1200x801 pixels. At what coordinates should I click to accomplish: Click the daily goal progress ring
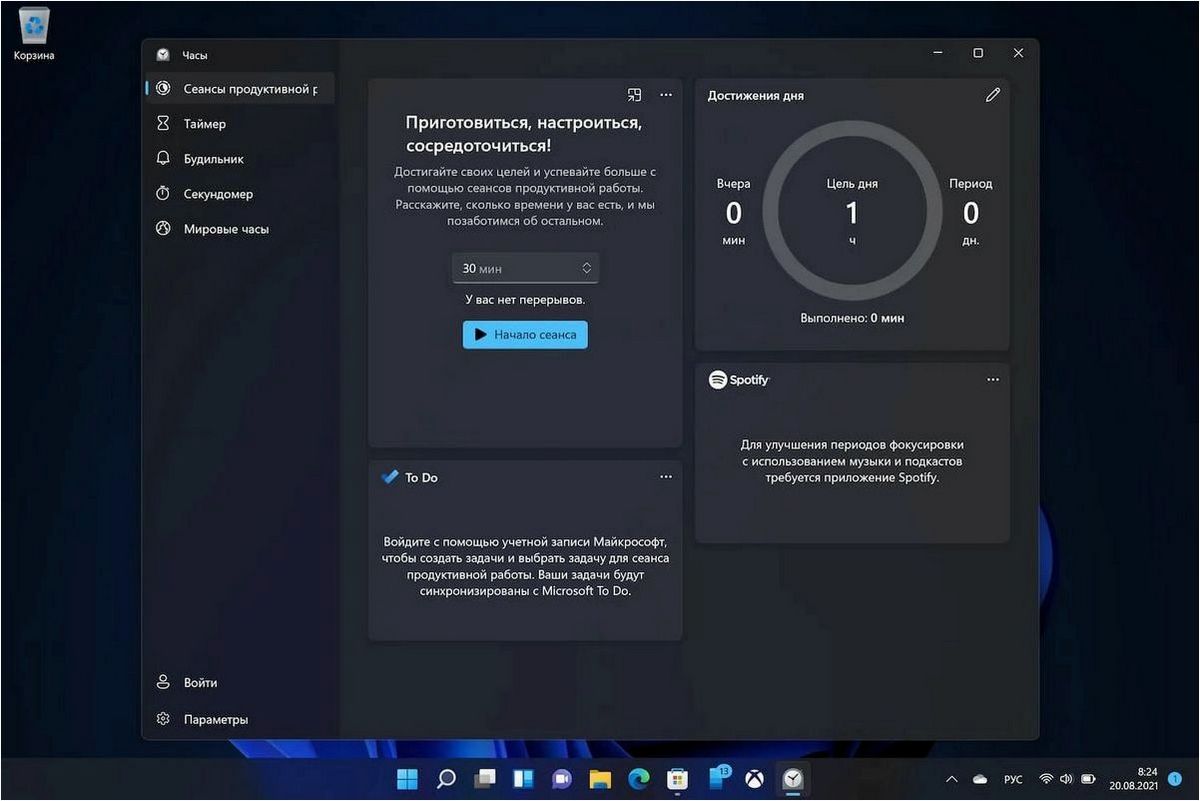852,212
